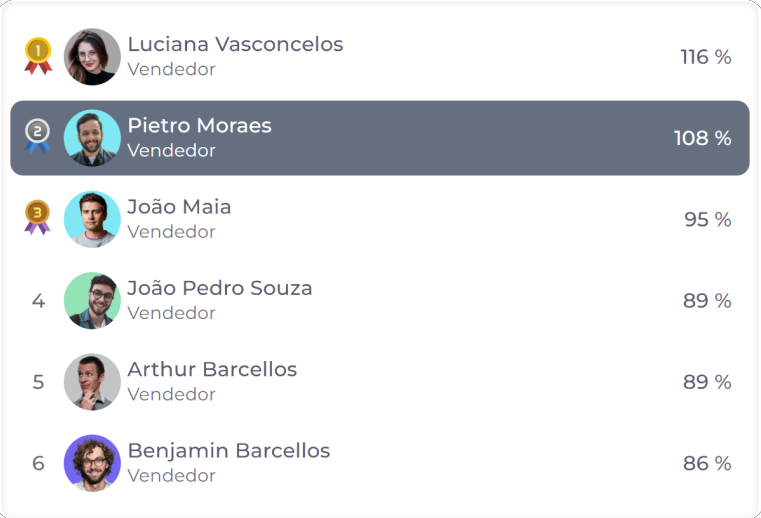Click the 116 % score value
This screenshot has width=761, height=518.
pos(706,57)
